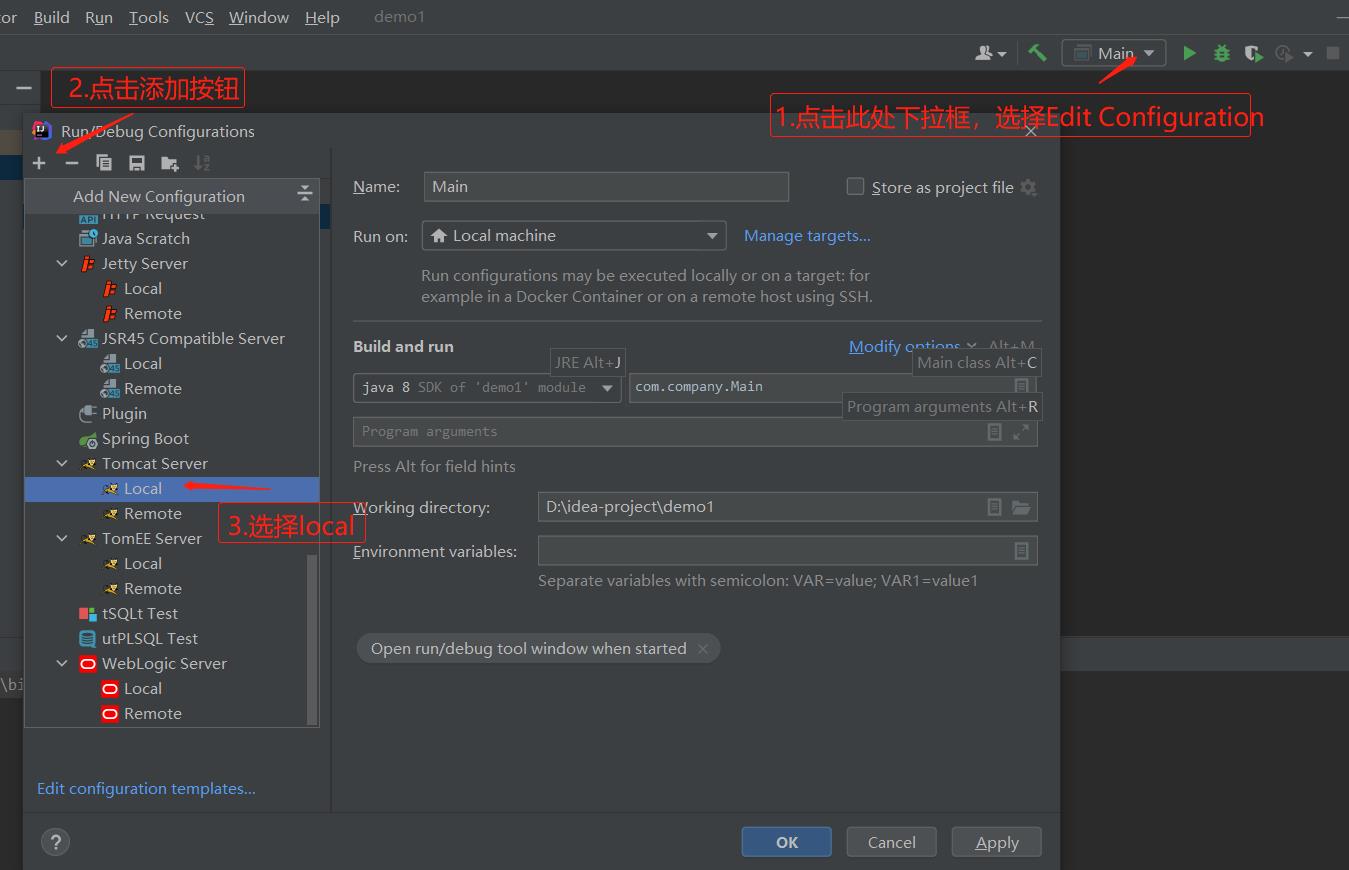This screenshot has height=870, width=1349.
Task: Select Local under Tomcat Server
Action: (x=171, y=489)
